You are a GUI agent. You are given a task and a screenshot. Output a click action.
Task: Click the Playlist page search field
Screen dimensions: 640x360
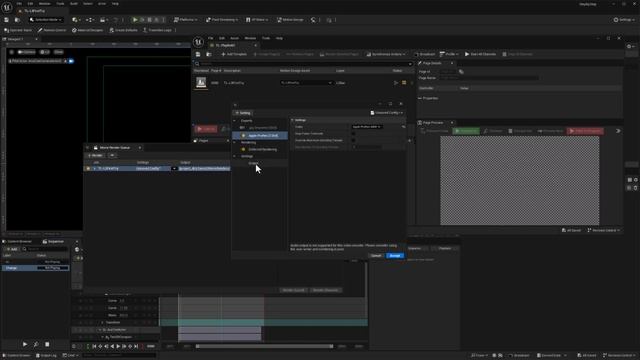click(x=303, y=64)
